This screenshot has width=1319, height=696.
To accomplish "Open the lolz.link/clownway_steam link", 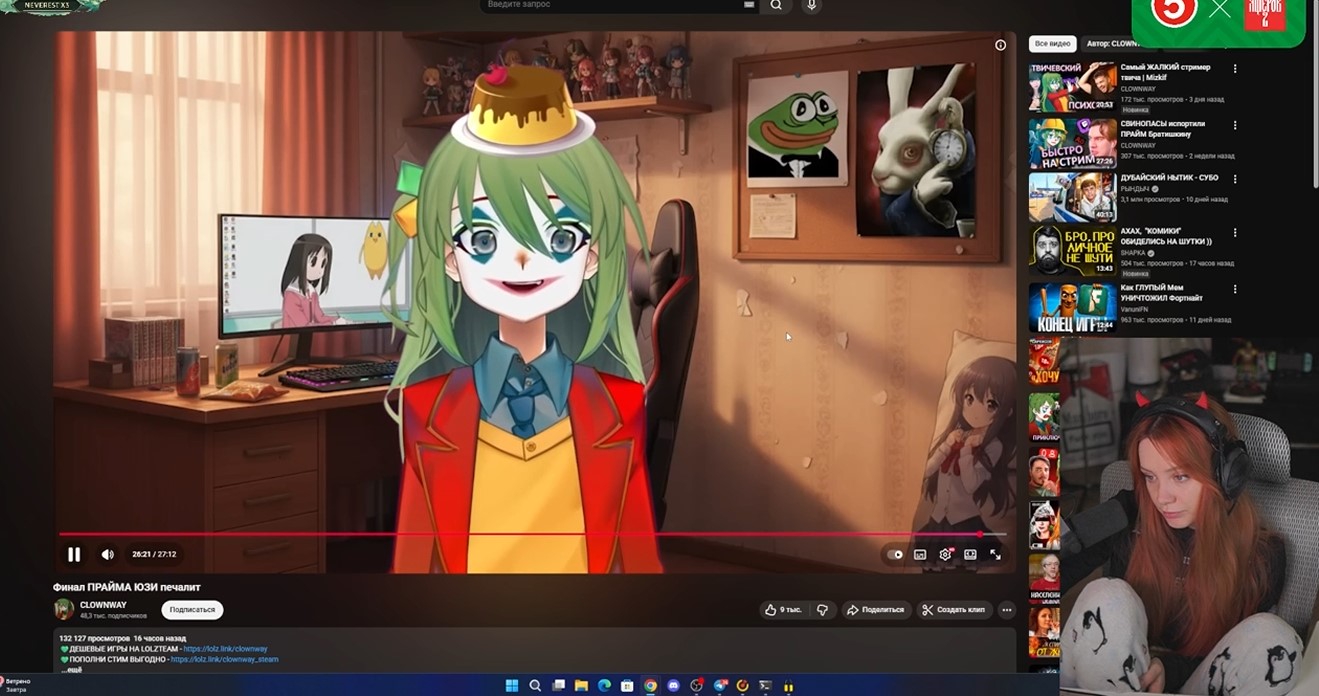I will pos(224,659).
